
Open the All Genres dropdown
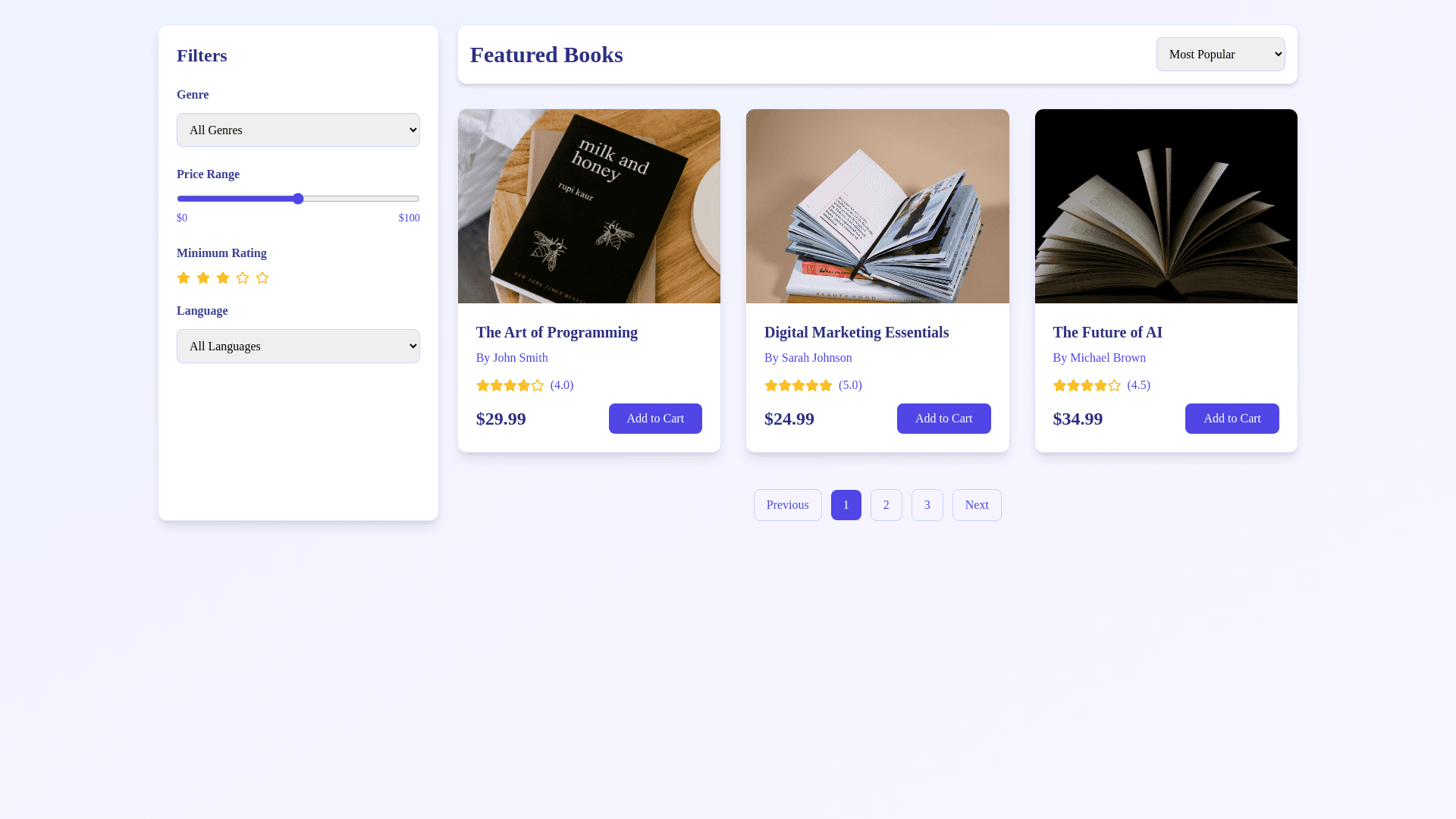pyautogui.click(x=298, y=130)
